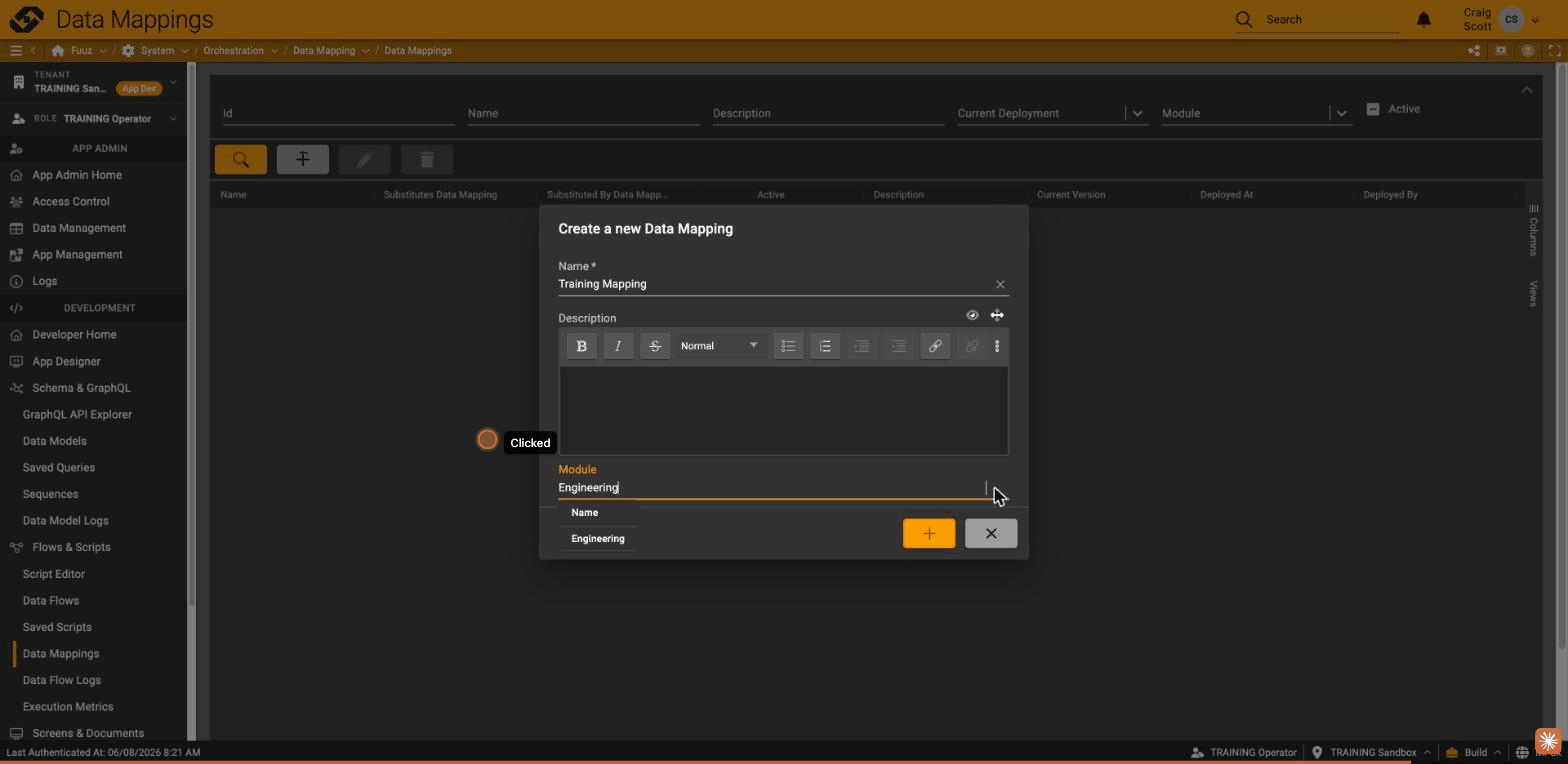This screenshot has width=1568, height=764.
Task: Click the Name column header in grid
Action: [233, 194]
